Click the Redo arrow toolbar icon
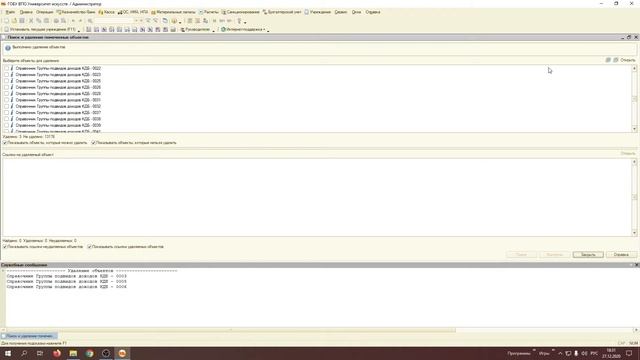Image resolution: width=640 pixels, height=360 pixels. coord(81,21)
